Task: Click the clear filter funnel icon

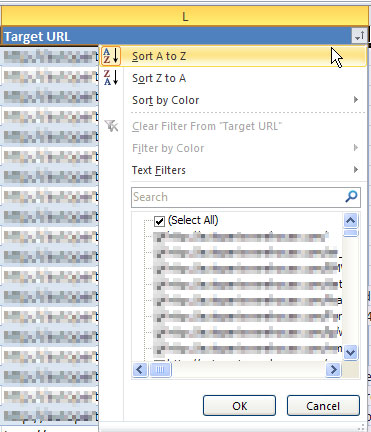Action: [x=111, y=126]
